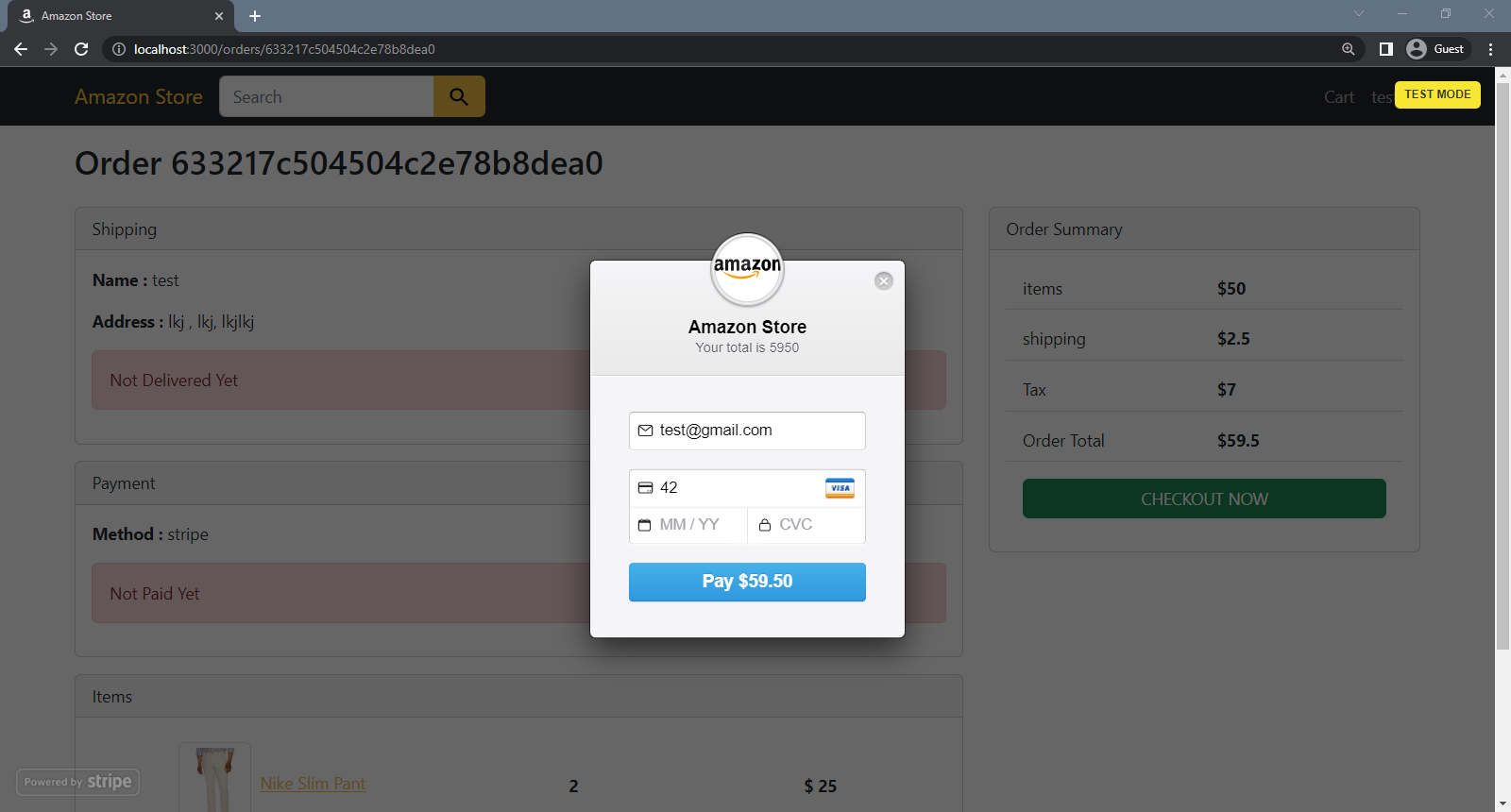Click the item price $ 25
The image size is (1511, 812).
tap(821, 786)
